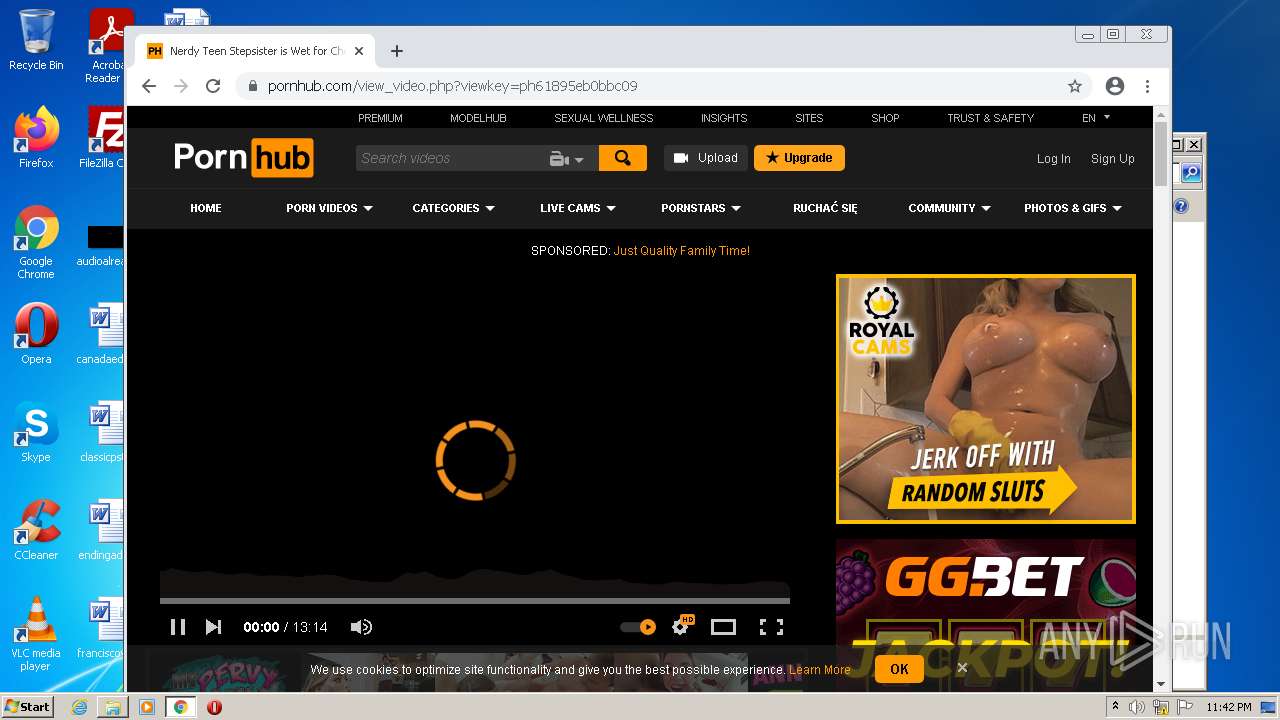Click the Windows Start button
Viewport: 1280px width, 720px height.
(27, 707)
